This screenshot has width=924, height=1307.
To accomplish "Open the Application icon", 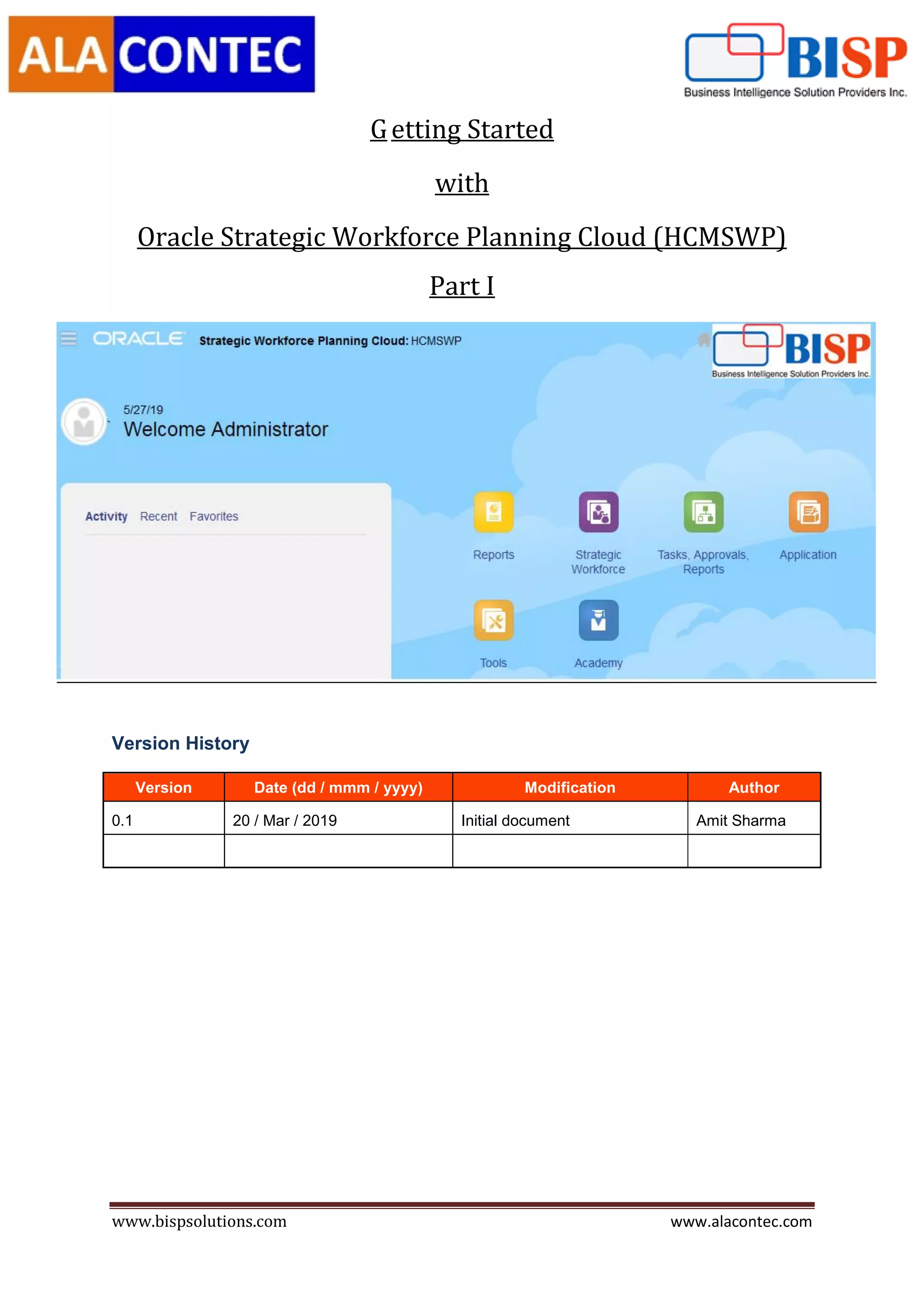I will (808, 512).
